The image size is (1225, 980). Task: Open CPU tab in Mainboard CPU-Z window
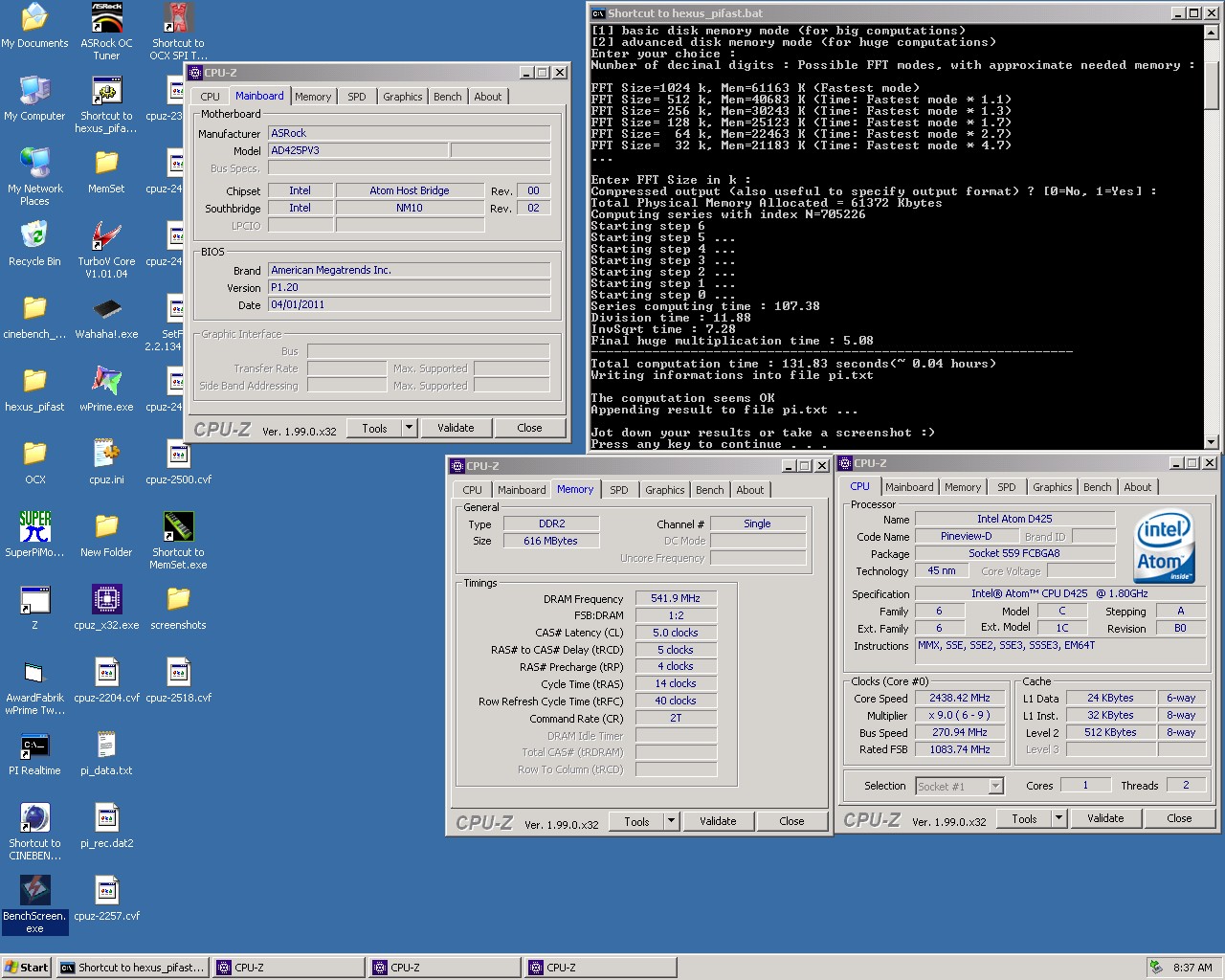[210, 97]
